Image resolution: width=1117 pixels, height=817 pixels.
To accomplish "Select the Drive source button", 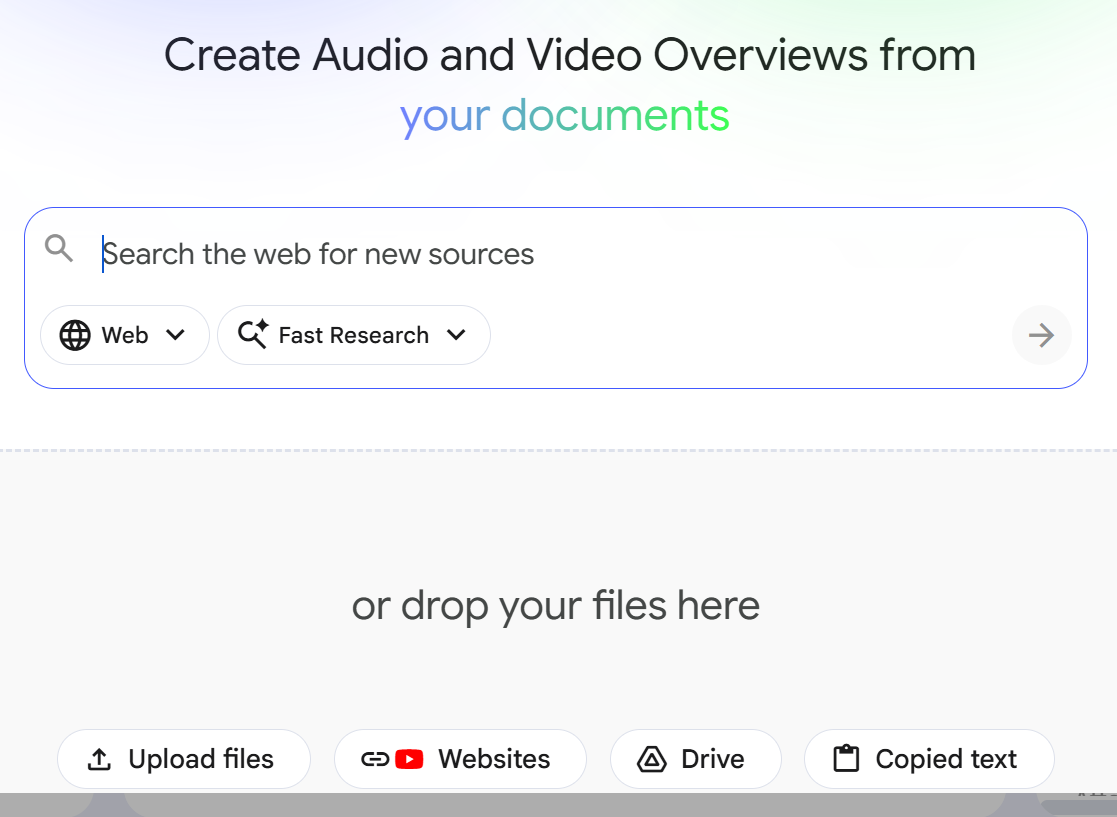I will tap(695, 759).
